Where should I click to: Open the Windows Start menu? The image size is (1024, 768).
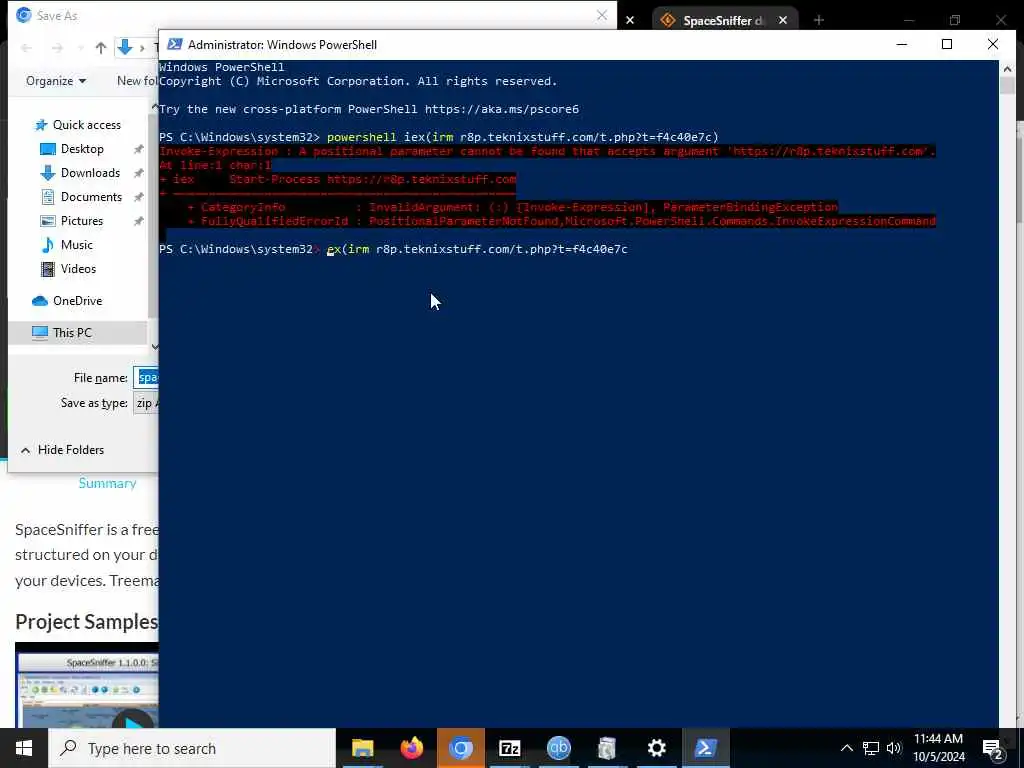[x=24, y=748]
